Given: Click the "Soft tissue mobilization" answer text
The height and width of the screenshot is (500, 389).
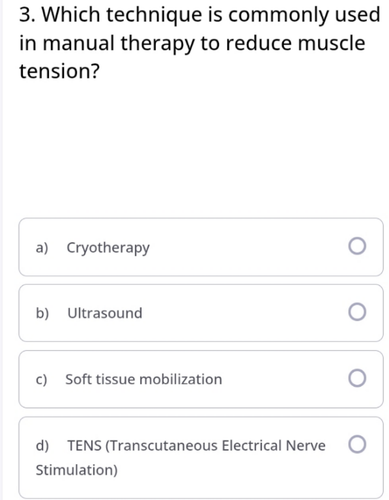Looking at the screenshot, I should pyautogui.click(x=144, y=379).
